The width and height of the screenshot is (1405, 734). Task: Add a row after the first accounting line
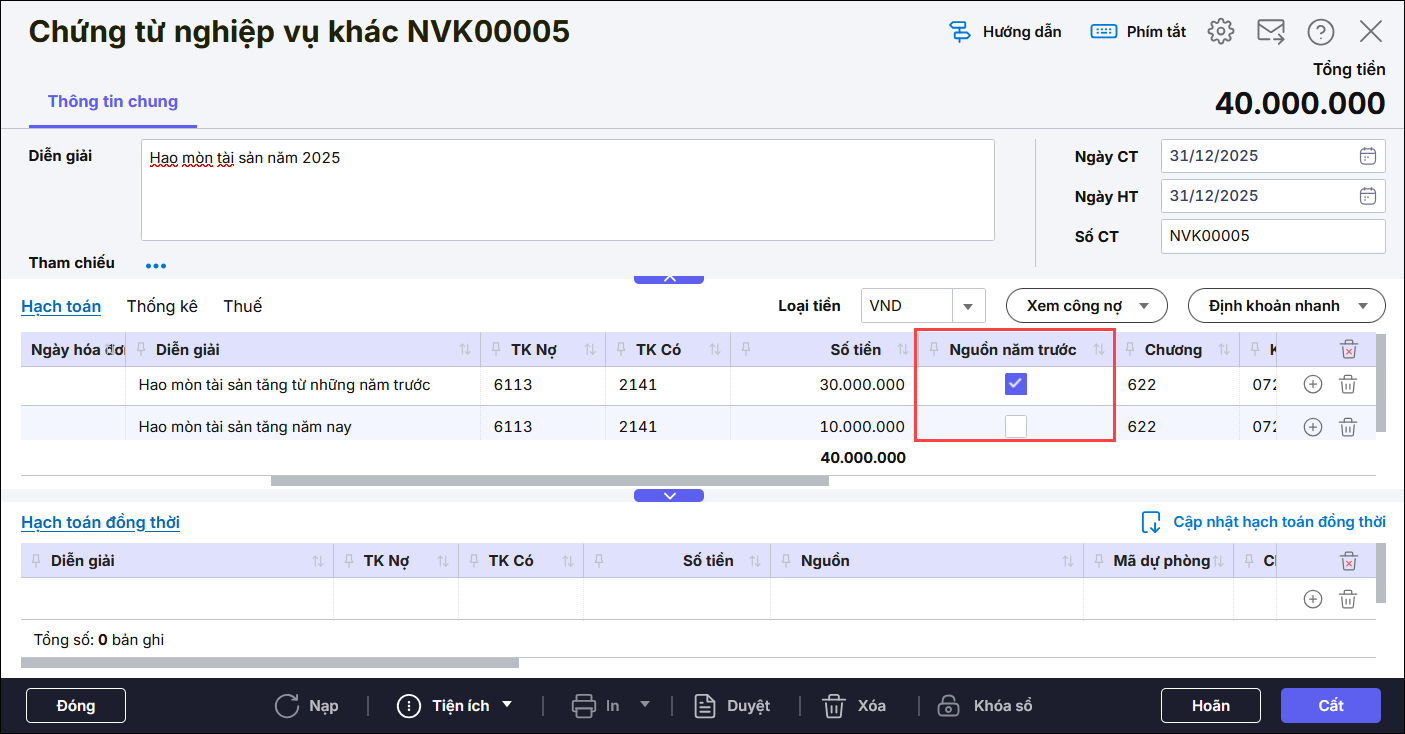tap(1313, 384)
